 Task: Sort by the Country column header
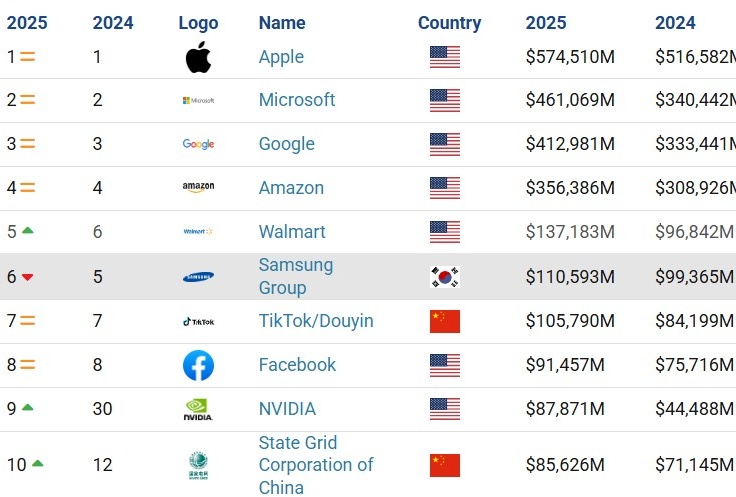tap(449, 23)
